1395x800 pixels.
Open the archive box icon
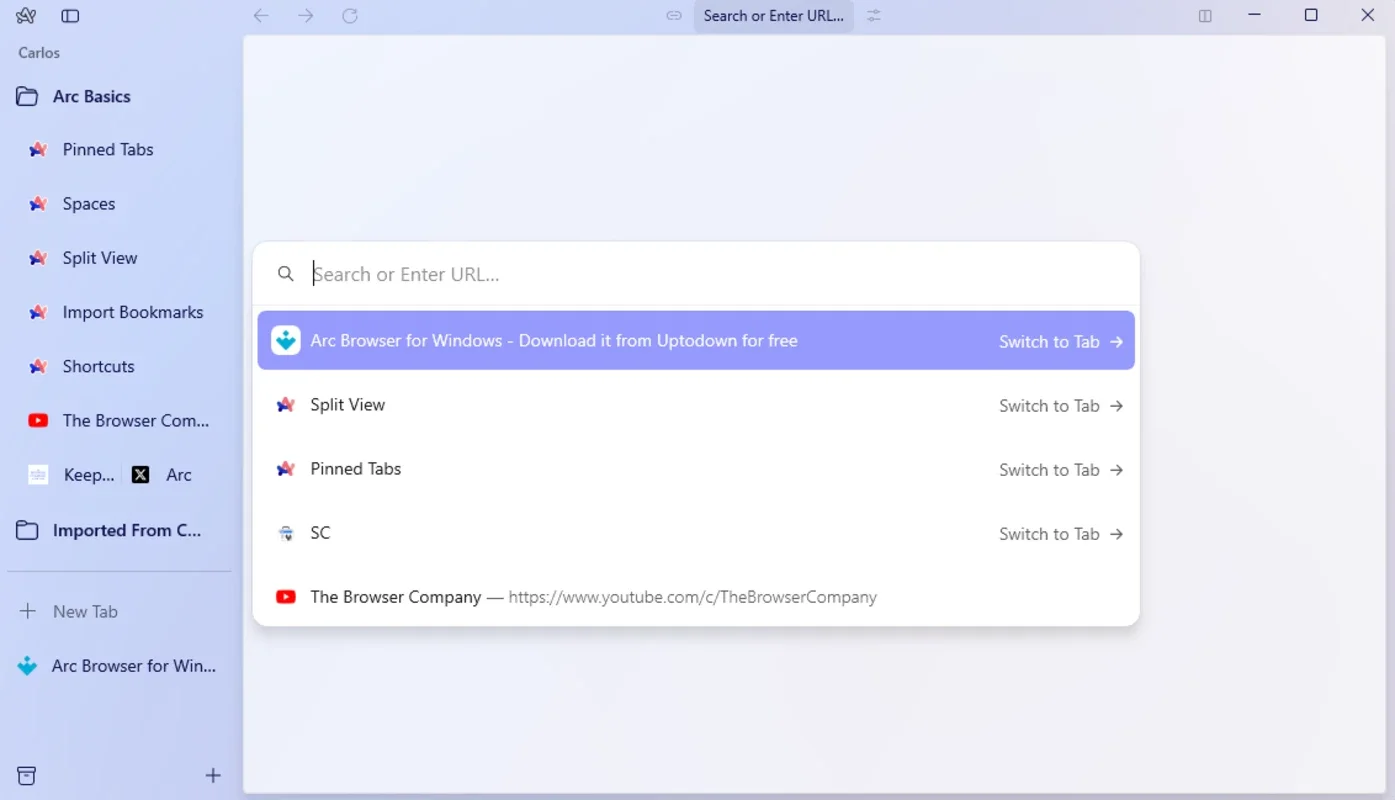click(x=27, y=776)
